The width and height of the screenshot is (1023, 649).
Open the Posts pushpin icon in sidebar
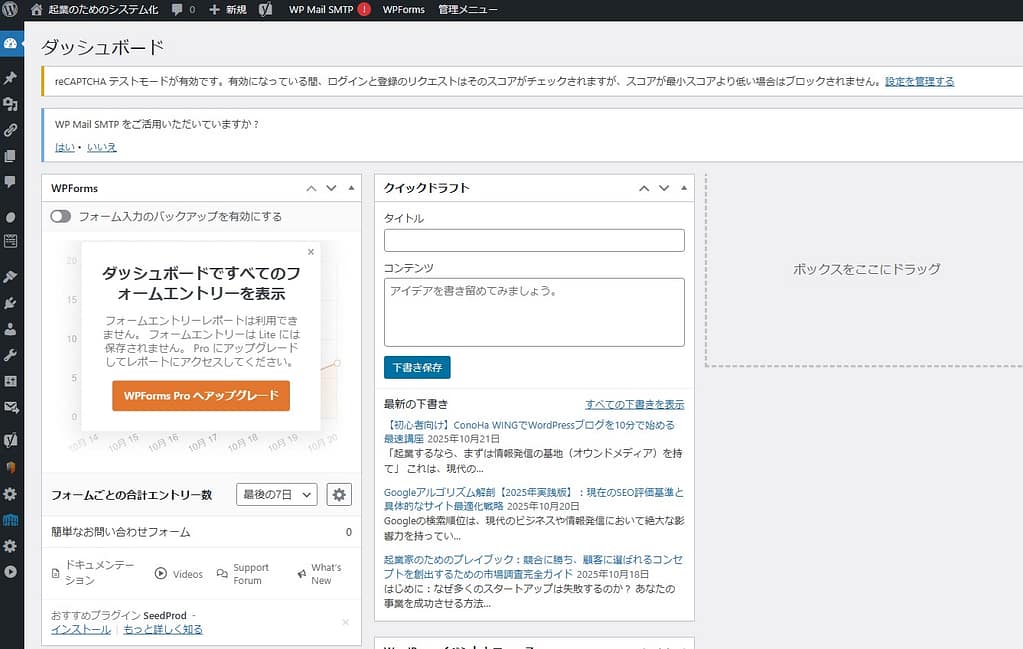[11, 78]
